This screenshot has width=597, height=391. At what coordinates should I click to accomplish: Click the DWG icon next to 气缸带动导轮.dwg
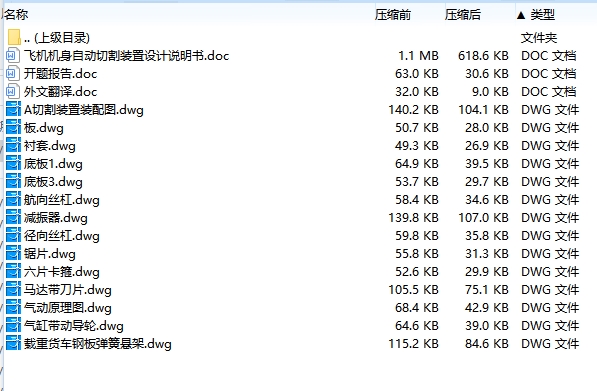click(13, 326)
